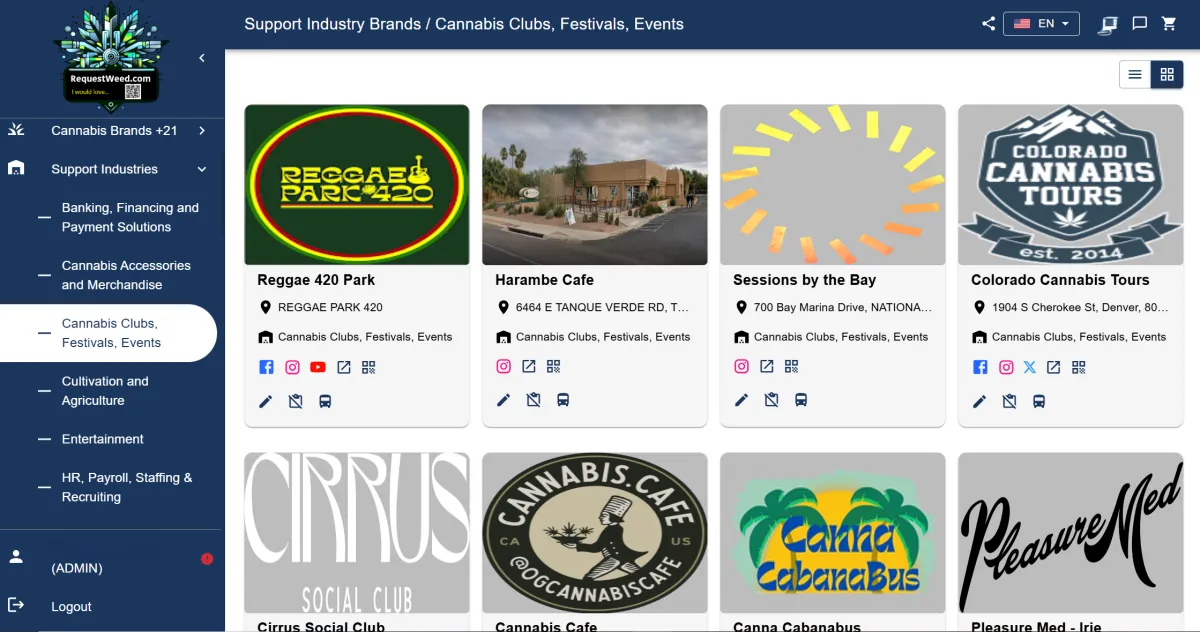Open the EN language dropdown
This screenshot has height=632, width=1200.
(x=1041, y=24)
